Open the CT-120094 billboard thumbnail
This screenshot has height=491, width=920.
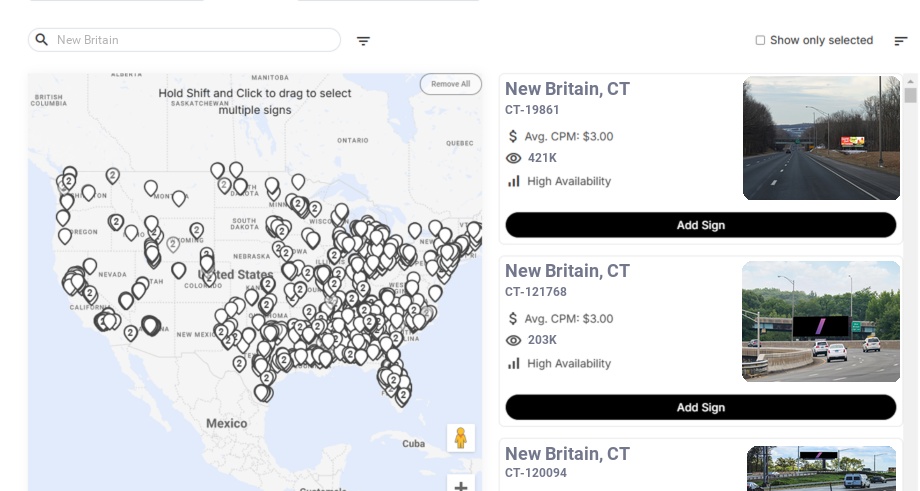(821, 468)
